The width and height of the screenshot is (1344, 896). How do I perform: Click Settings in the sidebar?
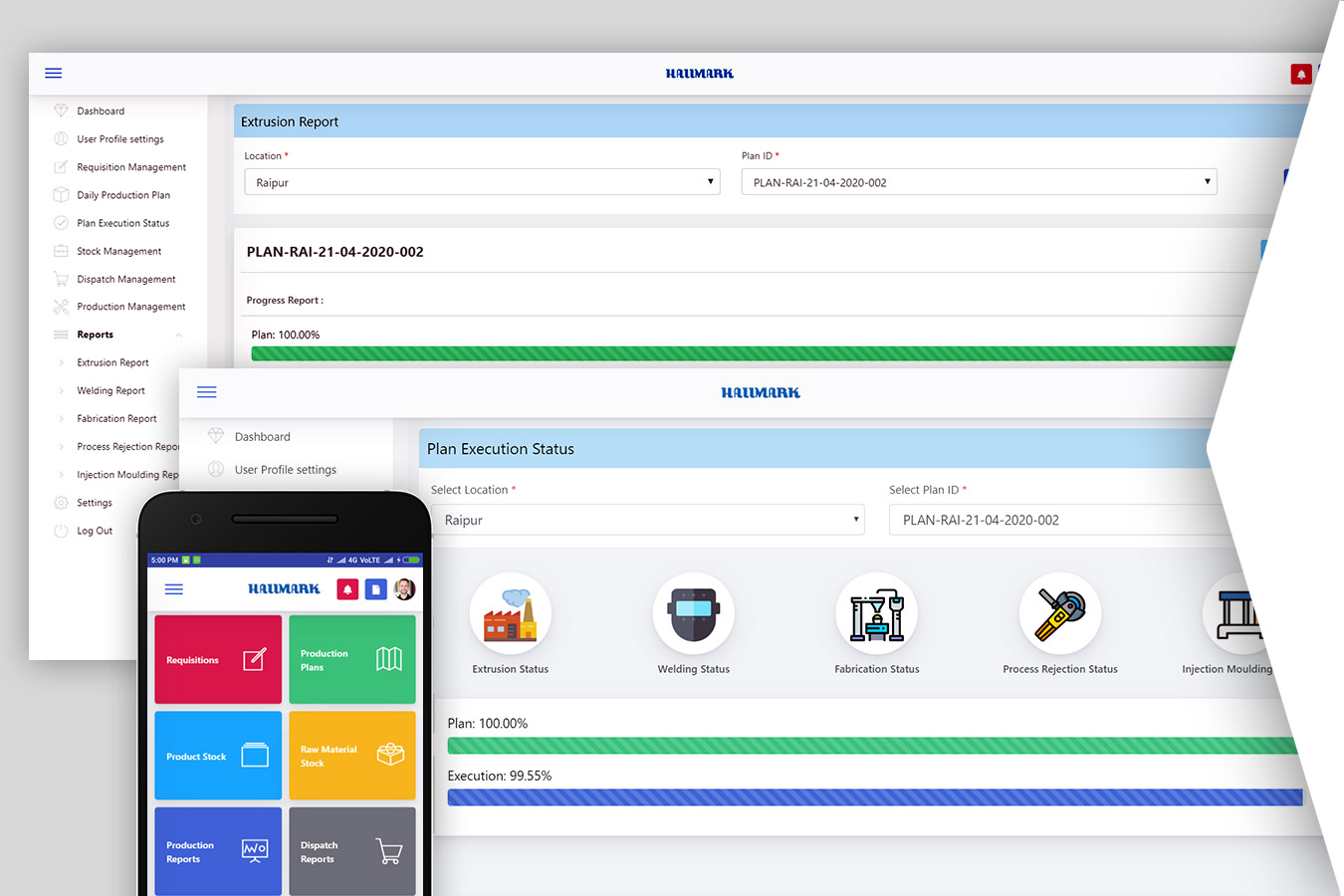95,503
